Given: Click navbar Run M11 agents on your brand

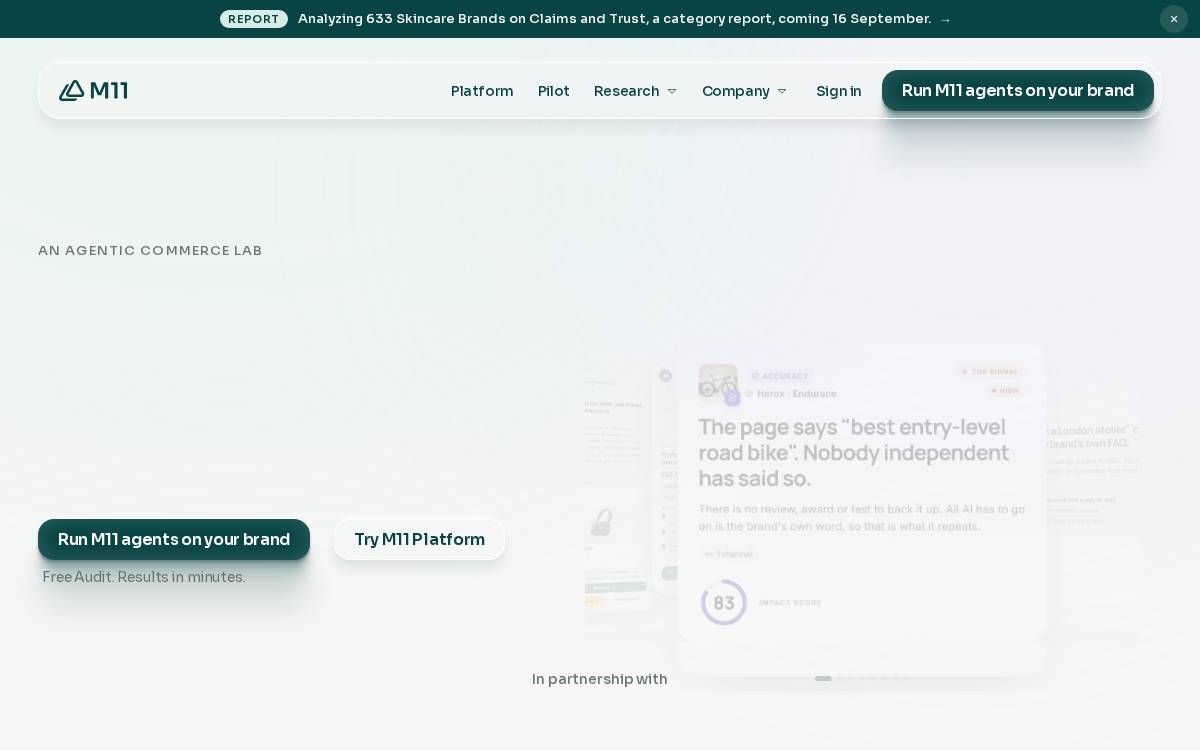Looking at the screenshot, I should coord(1018,91).
